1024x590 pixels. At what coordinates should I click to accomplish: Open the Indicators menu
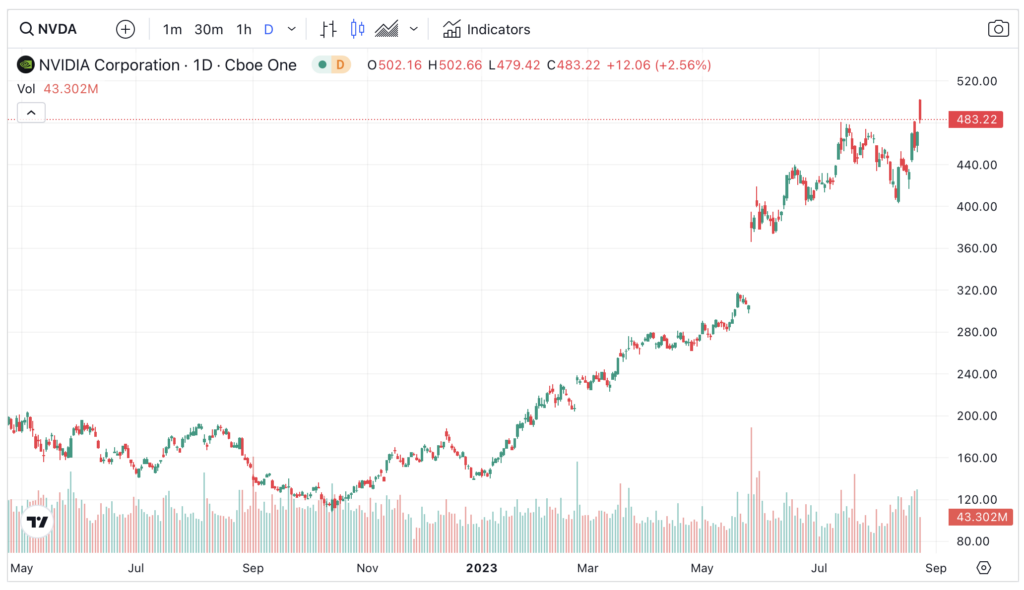[x=486, y=29]
